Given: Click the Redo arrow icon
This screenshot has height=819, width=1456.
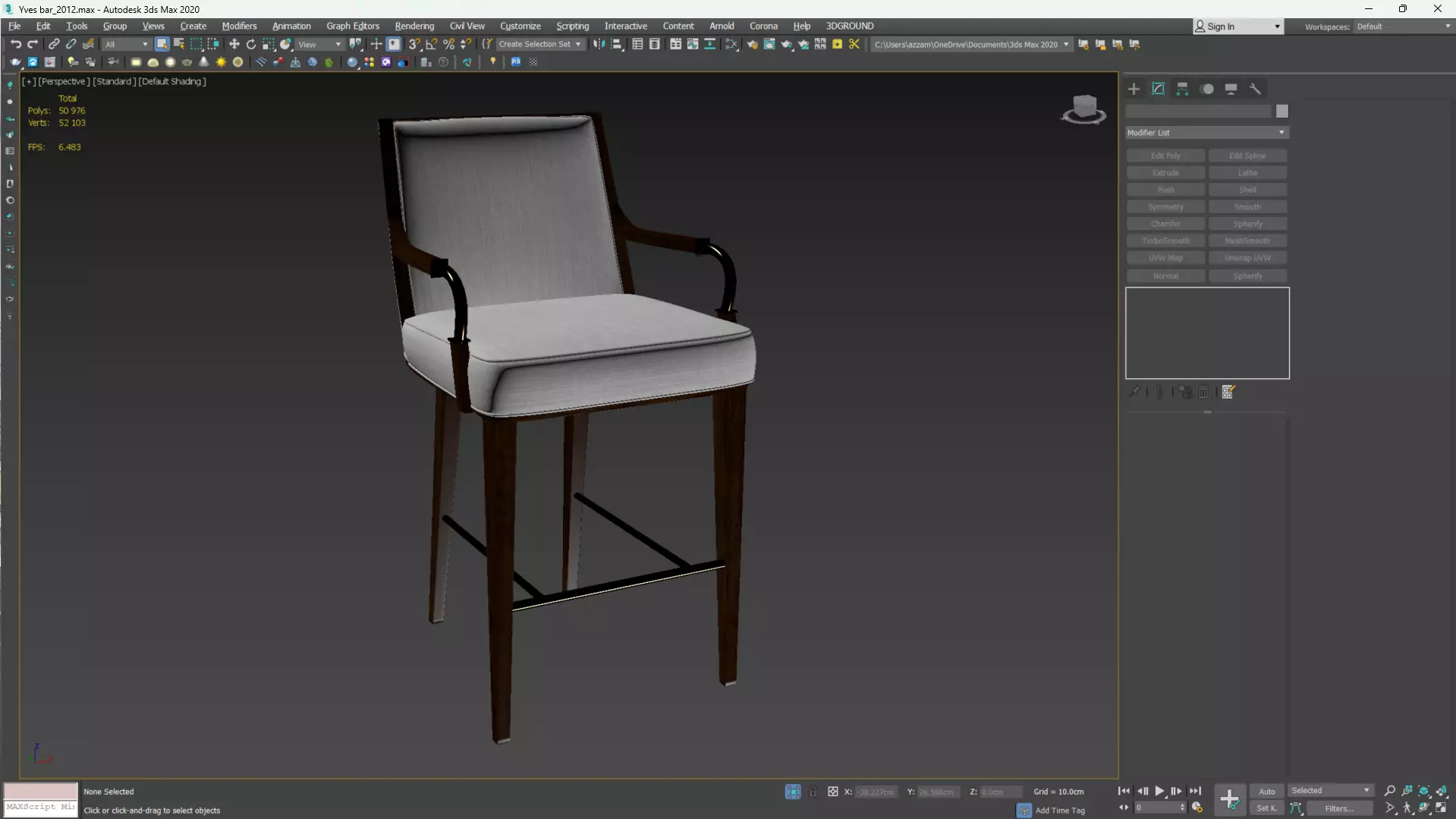Looking at the screenshot, I should pyautogui.click(x=33, y=44).
